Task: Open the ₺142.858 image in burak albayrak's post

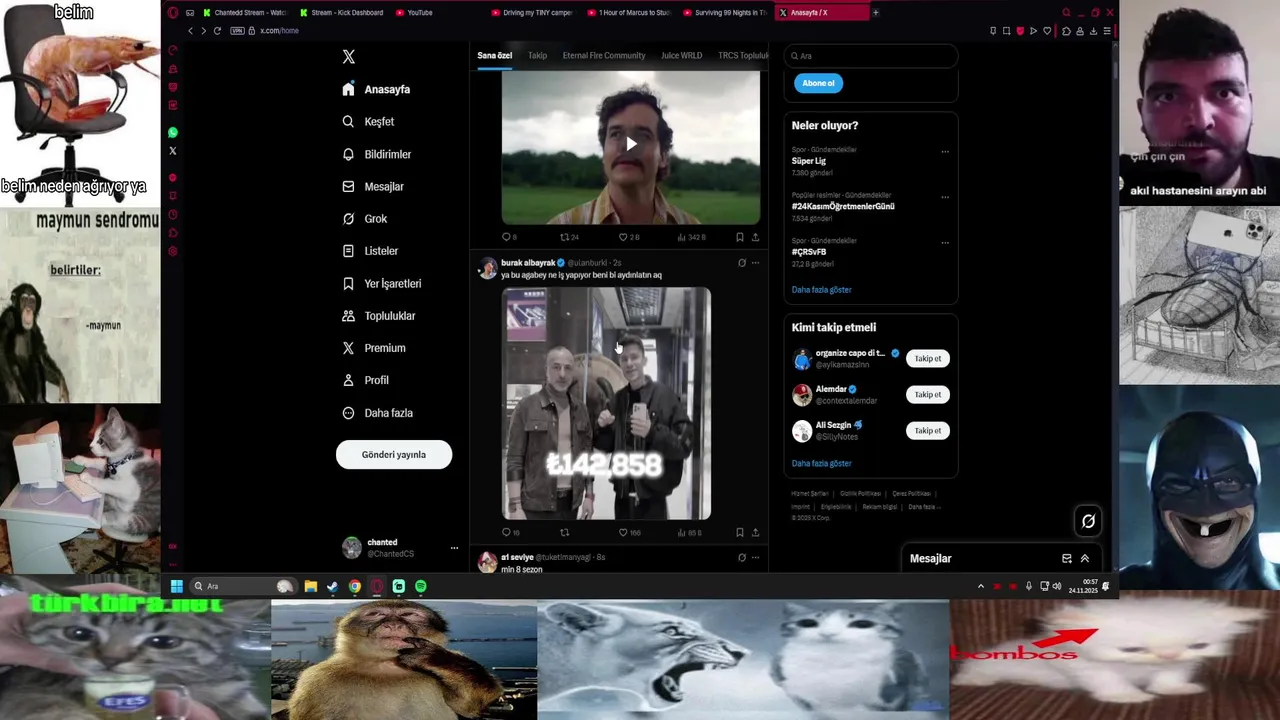Action: 606,404
